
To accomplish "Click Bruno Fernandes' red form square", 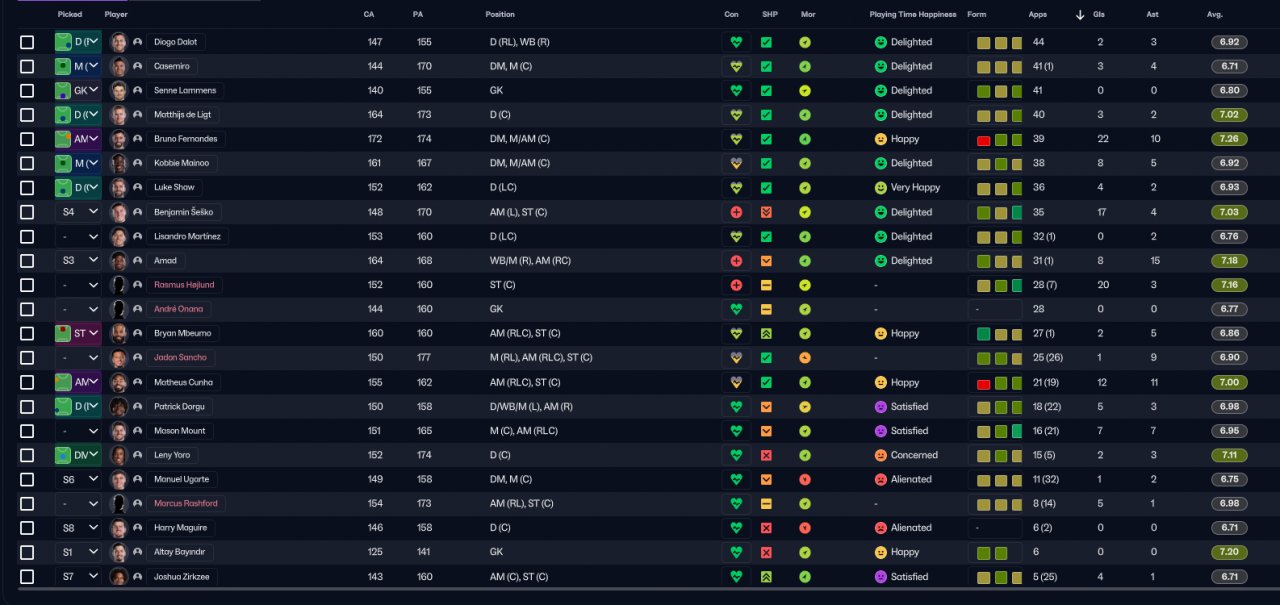I will (983, 140).
